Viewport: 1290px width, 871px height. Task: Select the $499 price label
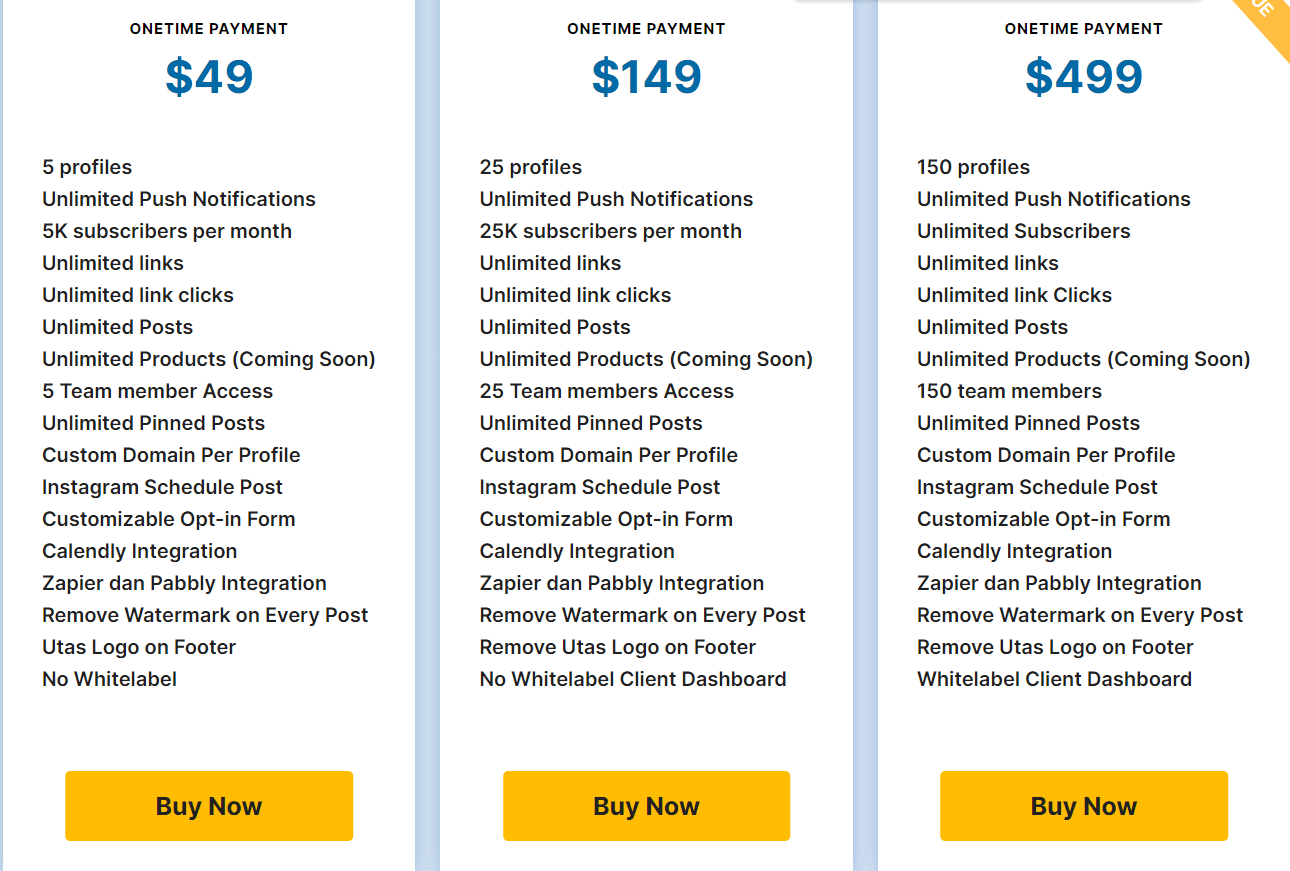coord(1083,76)
